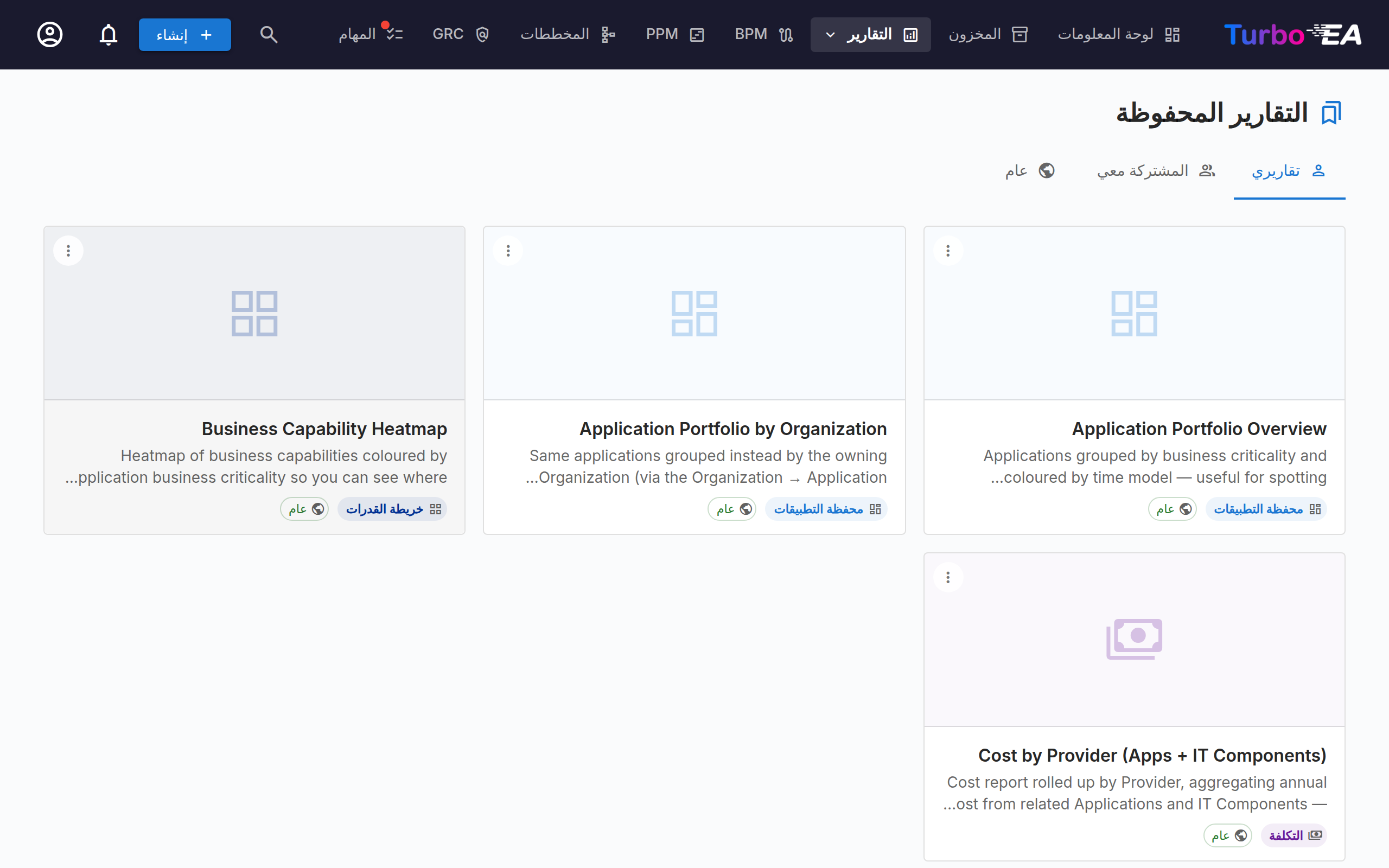Switch to the عام public tab
Viewport: 1389px width, 868px height.
pyautogui.click(x=1030, y=171)
